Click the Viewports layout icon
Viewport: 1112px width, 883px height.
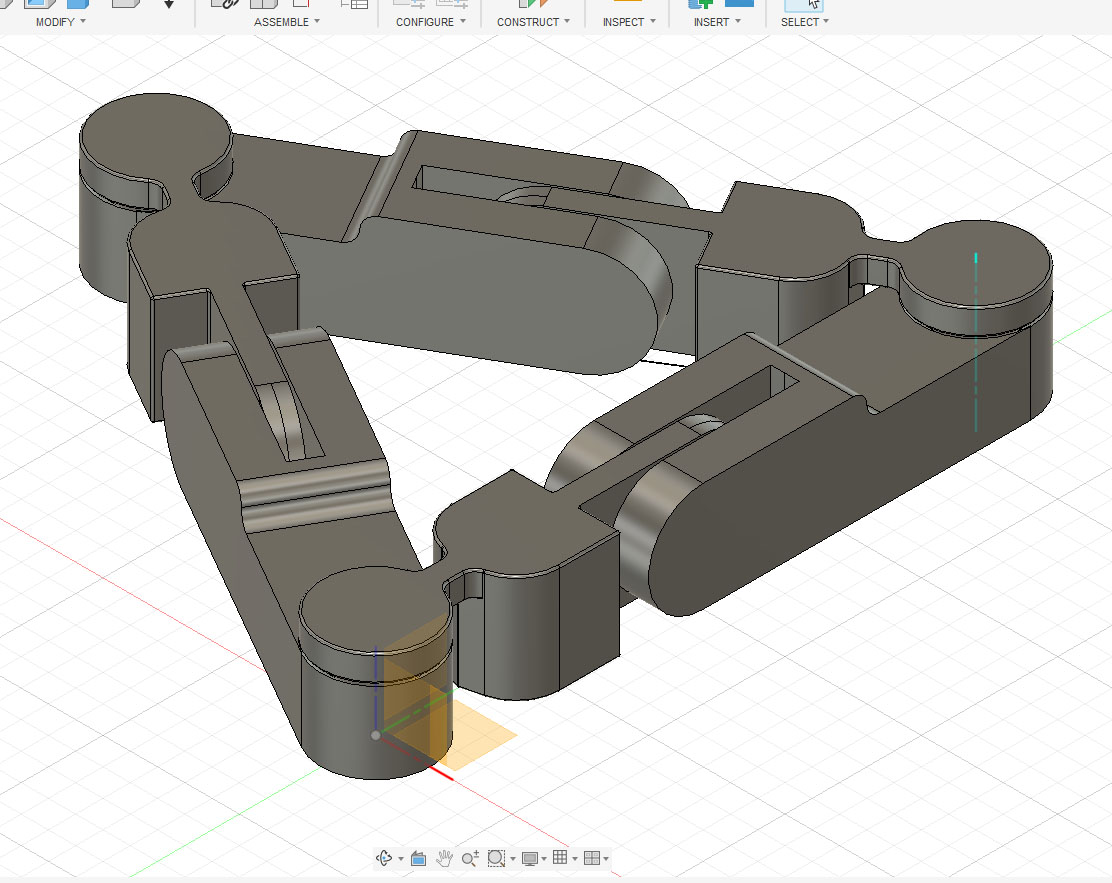(x=591, y=858)
